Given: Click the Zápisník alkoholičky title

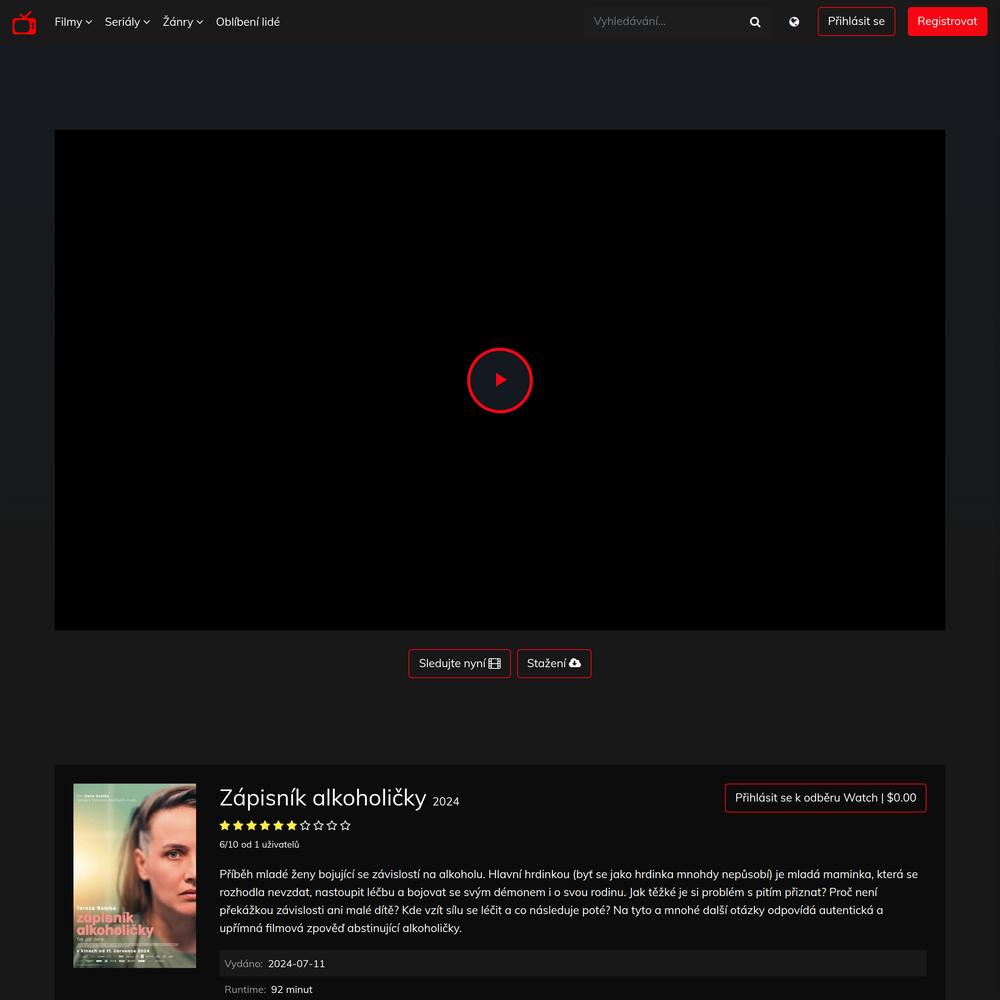Looking at the screenshot, I should click(x=323, y=798).
